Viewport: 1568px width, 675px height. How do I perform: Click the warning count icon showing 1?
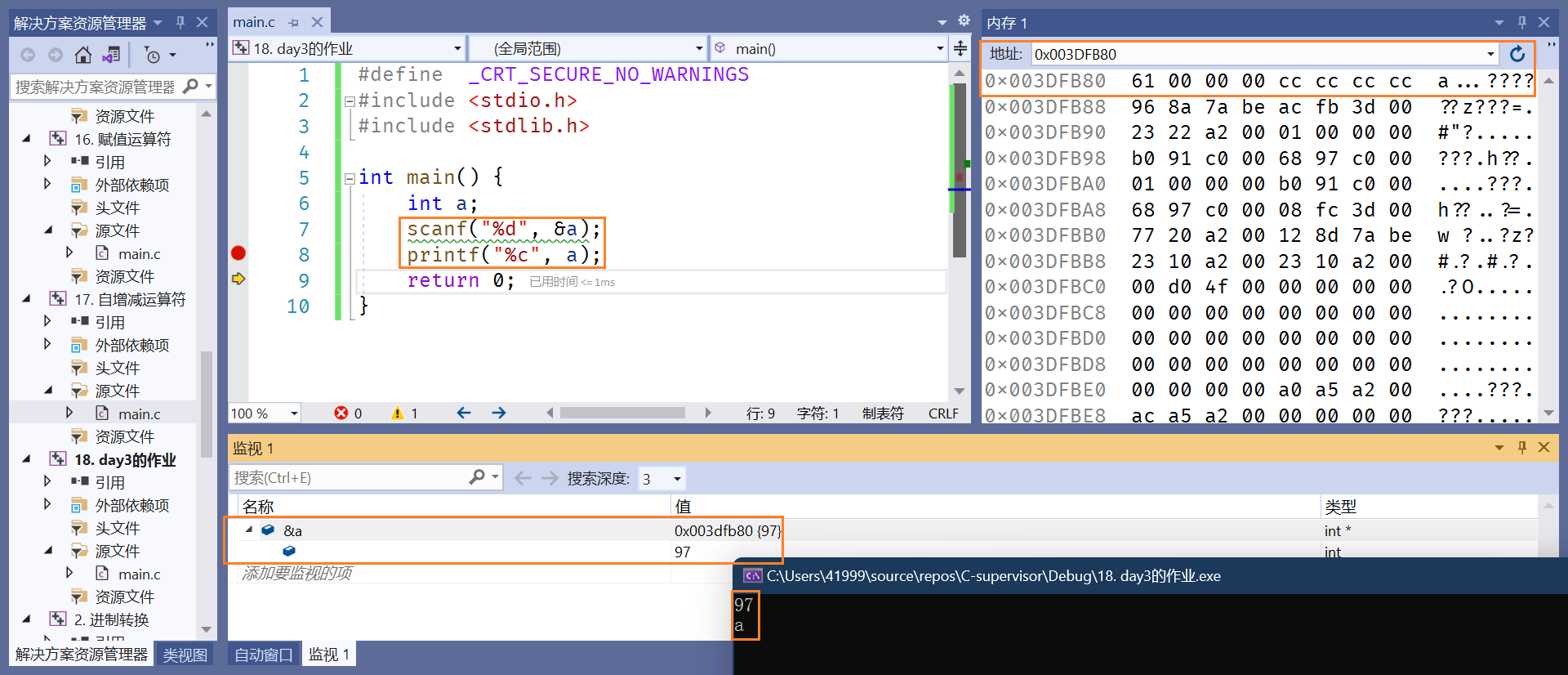coord(398,413)
